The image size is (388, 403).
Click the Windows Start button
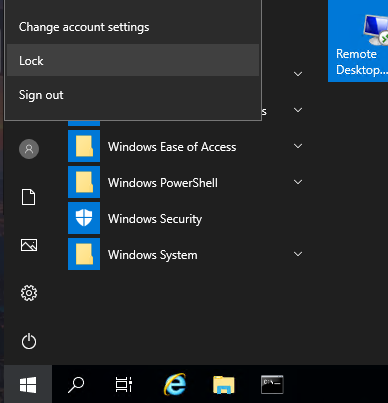pyautogui.click(x=28, y=384)
